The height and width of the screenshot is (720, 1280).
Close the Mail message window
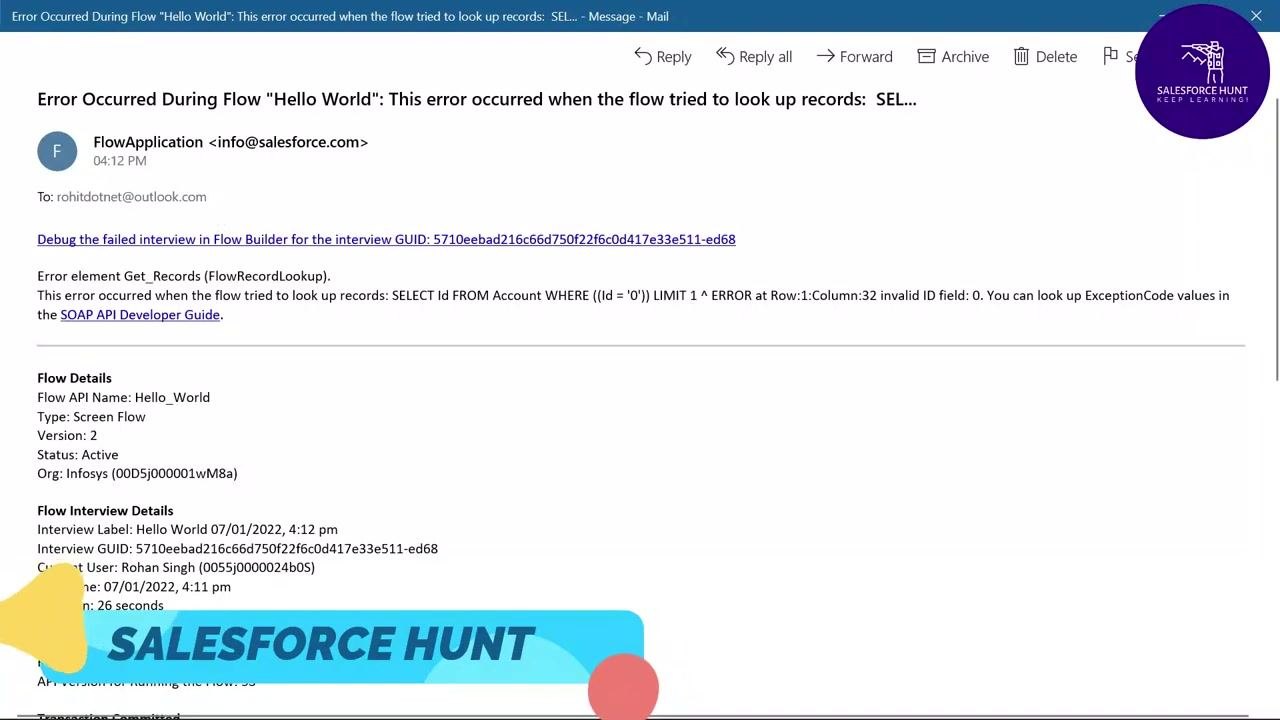tap(1256, 16)
